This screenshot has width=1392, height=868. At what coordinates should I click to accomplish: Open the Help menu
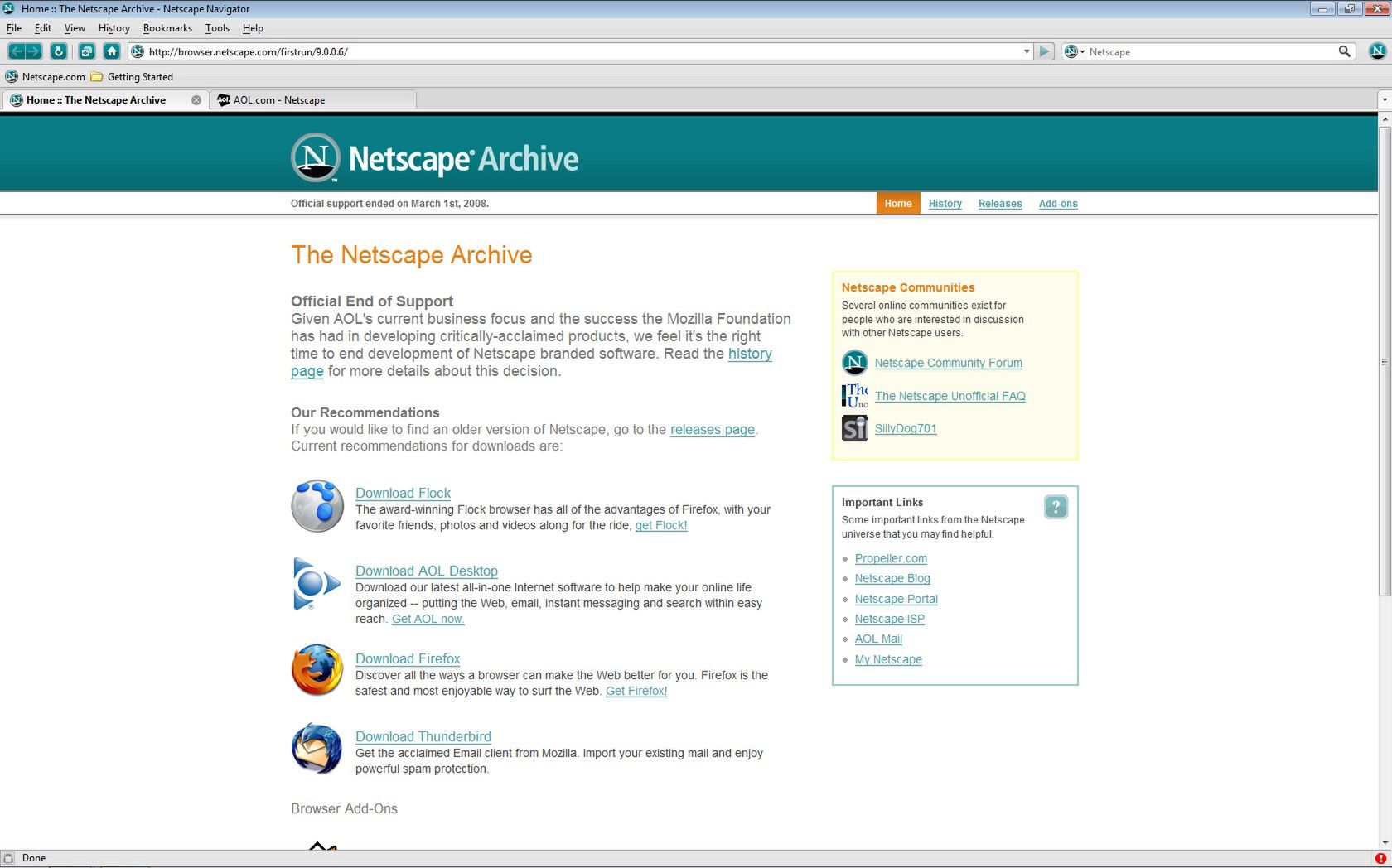tap(253, 27)
